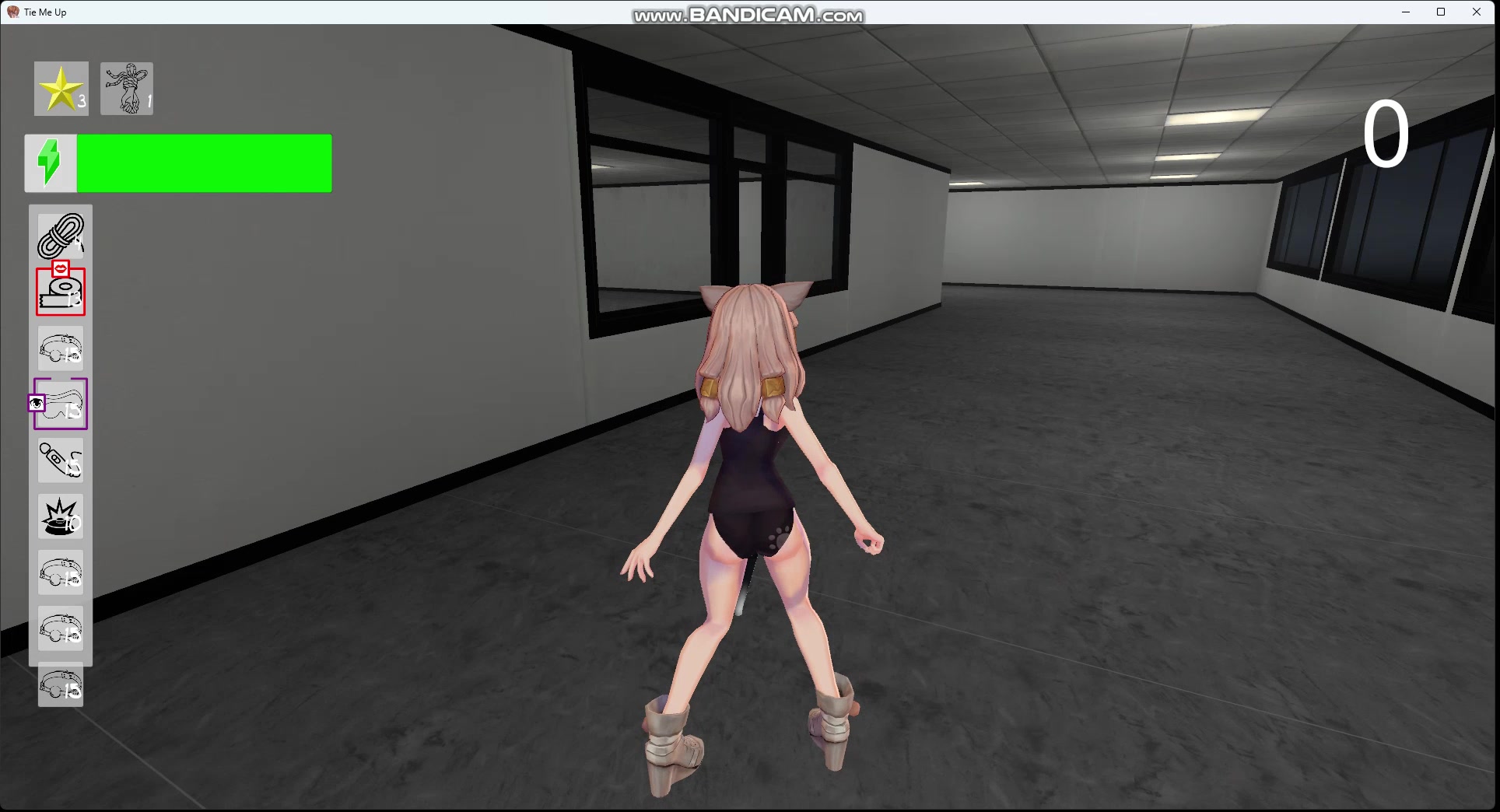Screen dimensions: 1500x812
Task: Click the bound figure icon showing 1
Action: click(127, 89)
